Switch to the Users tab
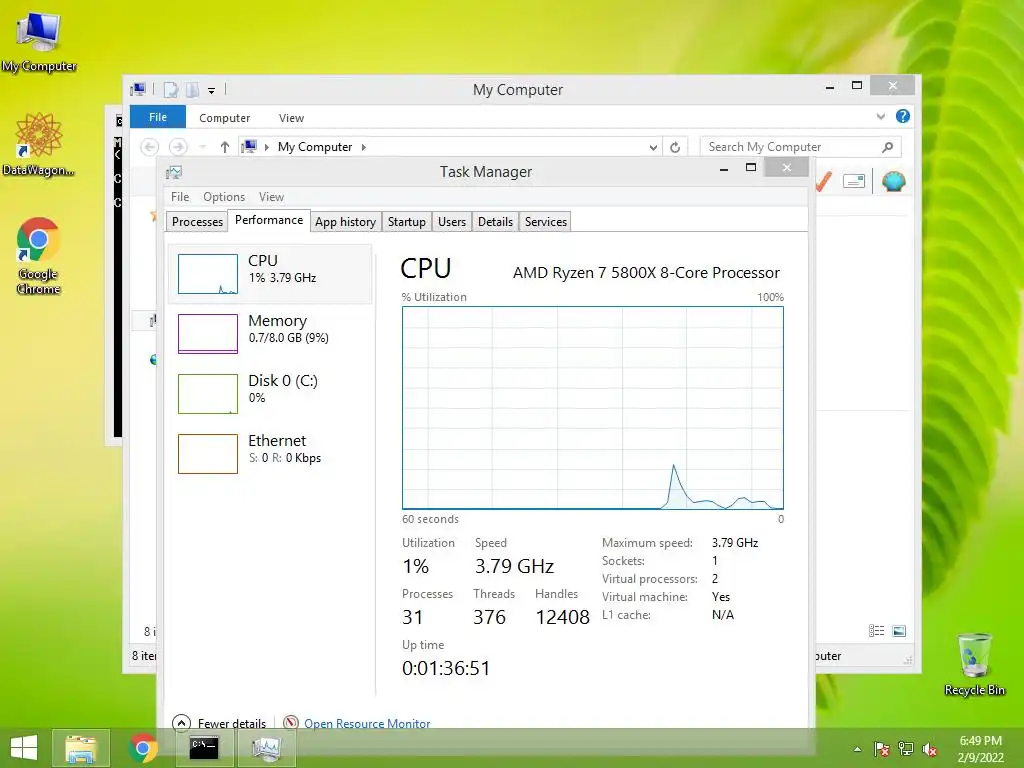 (x=451, y=221)
